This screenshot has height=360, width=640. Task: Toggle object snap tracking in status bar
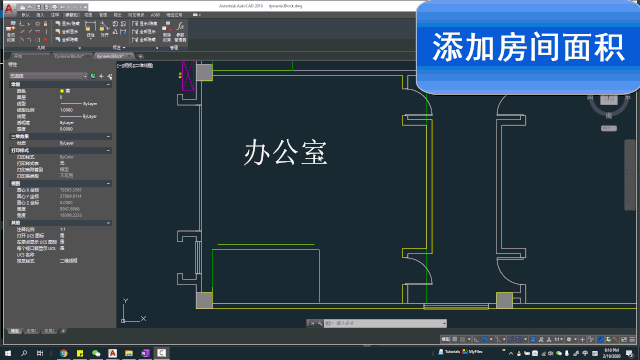pos(511,339)
